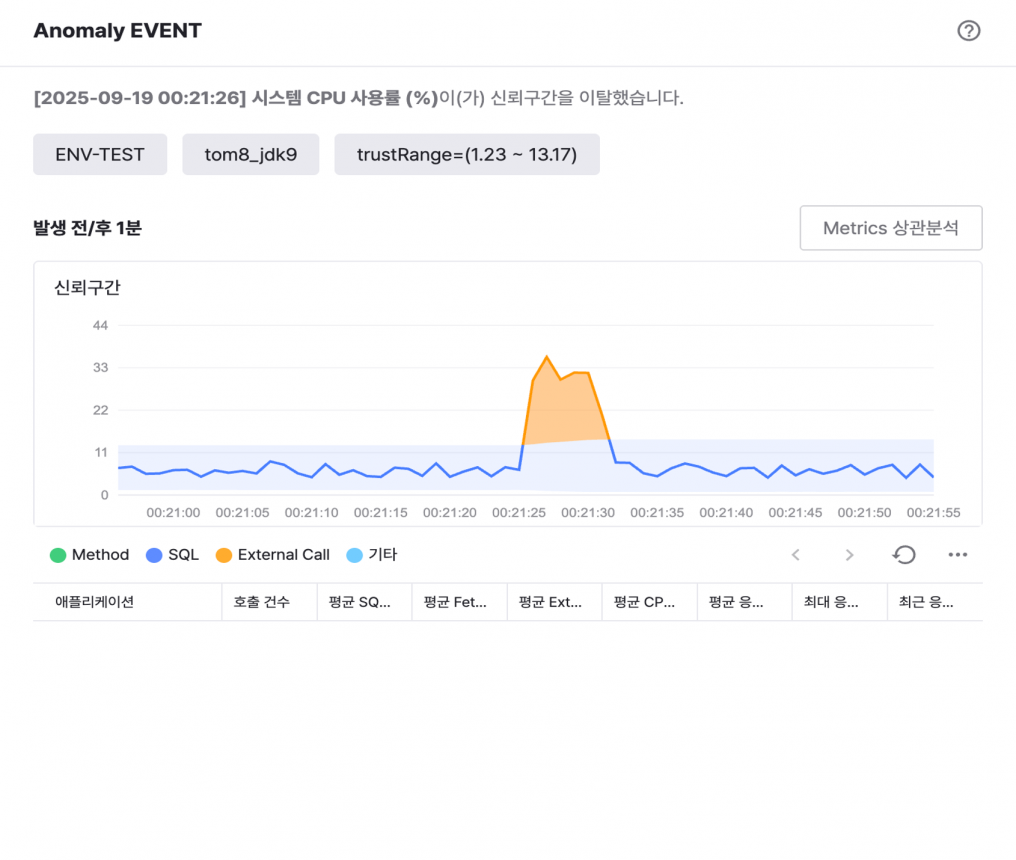This screenshot has height=860, width=1016.
Task: Click the help question mark icon
Action: (x=968, y=31)
